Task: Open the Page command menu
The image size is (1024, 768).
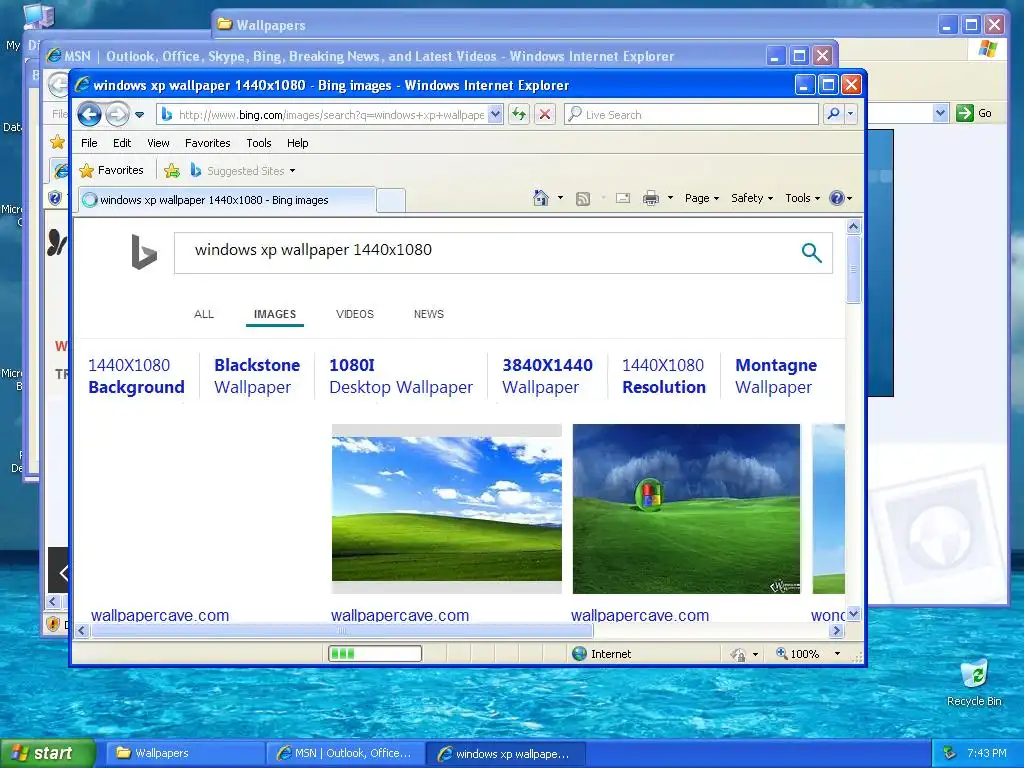Action: pos(702,198)
